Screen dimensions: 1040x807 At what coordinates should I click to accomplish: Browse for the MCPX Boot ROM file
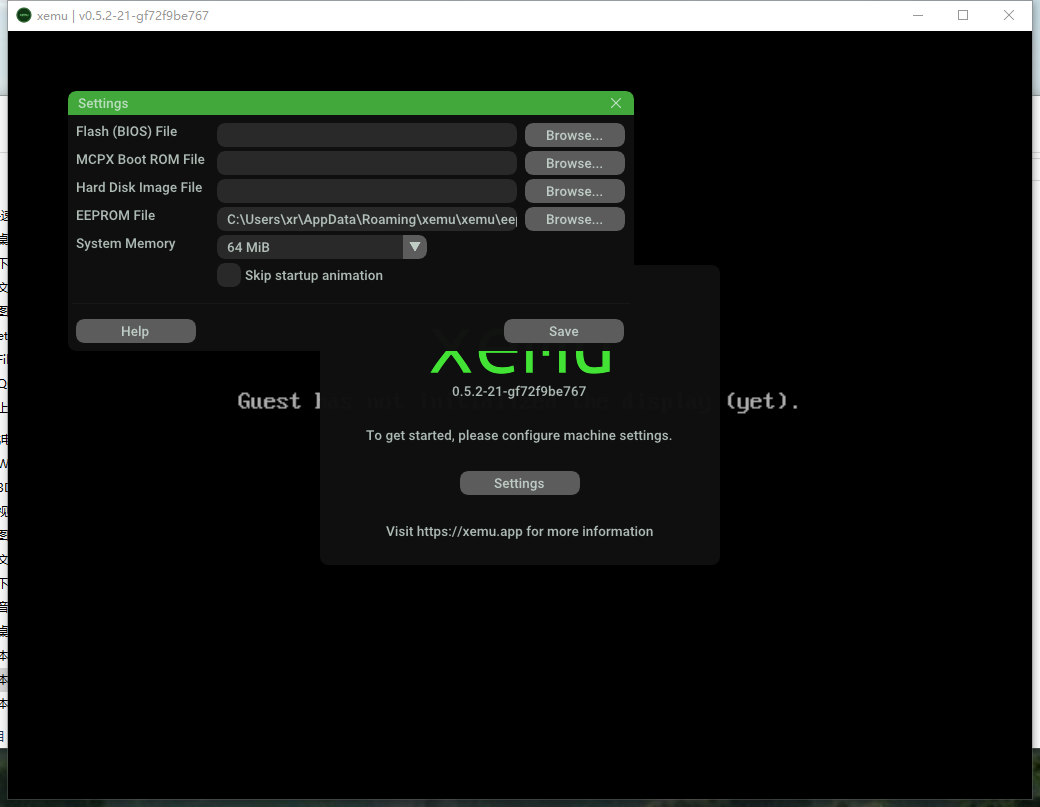tap(574, 163)
